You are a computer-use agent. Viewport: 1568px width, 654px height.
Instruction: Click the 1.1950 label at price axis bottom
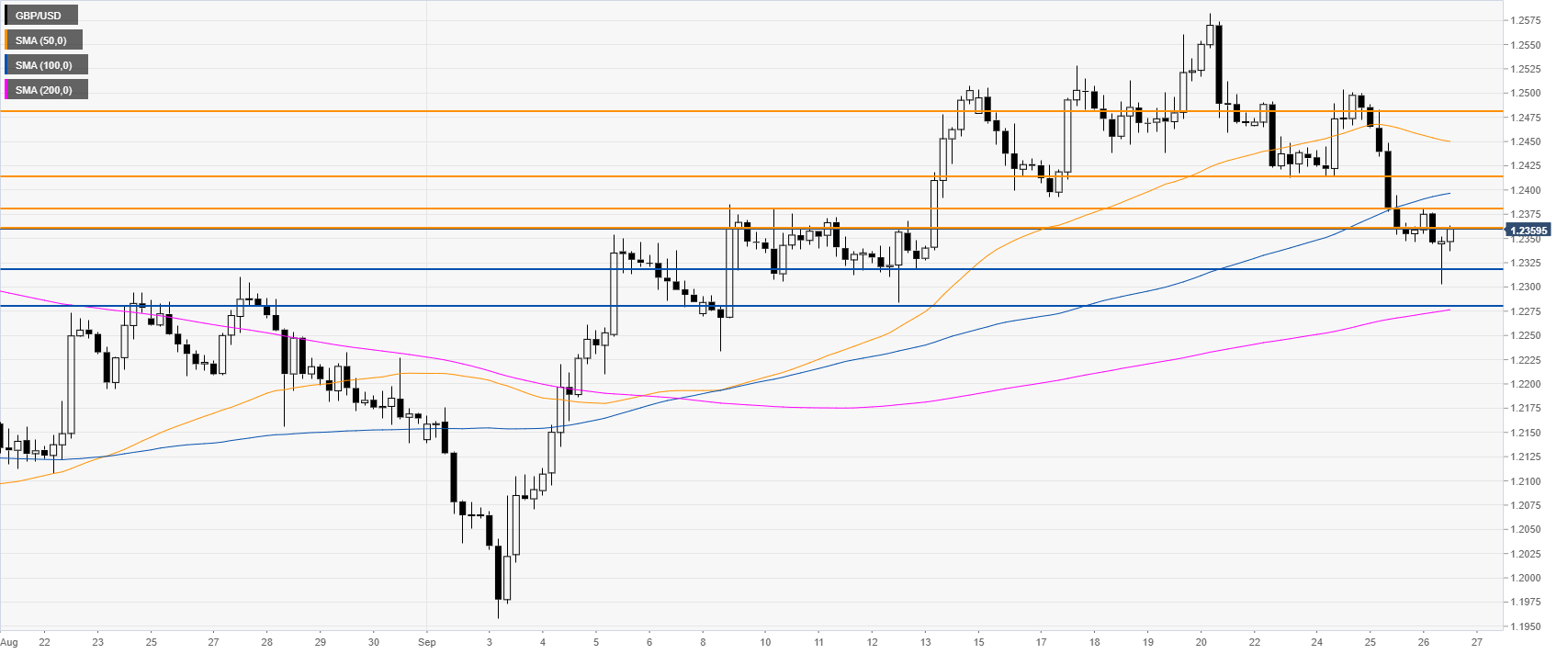coord(1525,626)
